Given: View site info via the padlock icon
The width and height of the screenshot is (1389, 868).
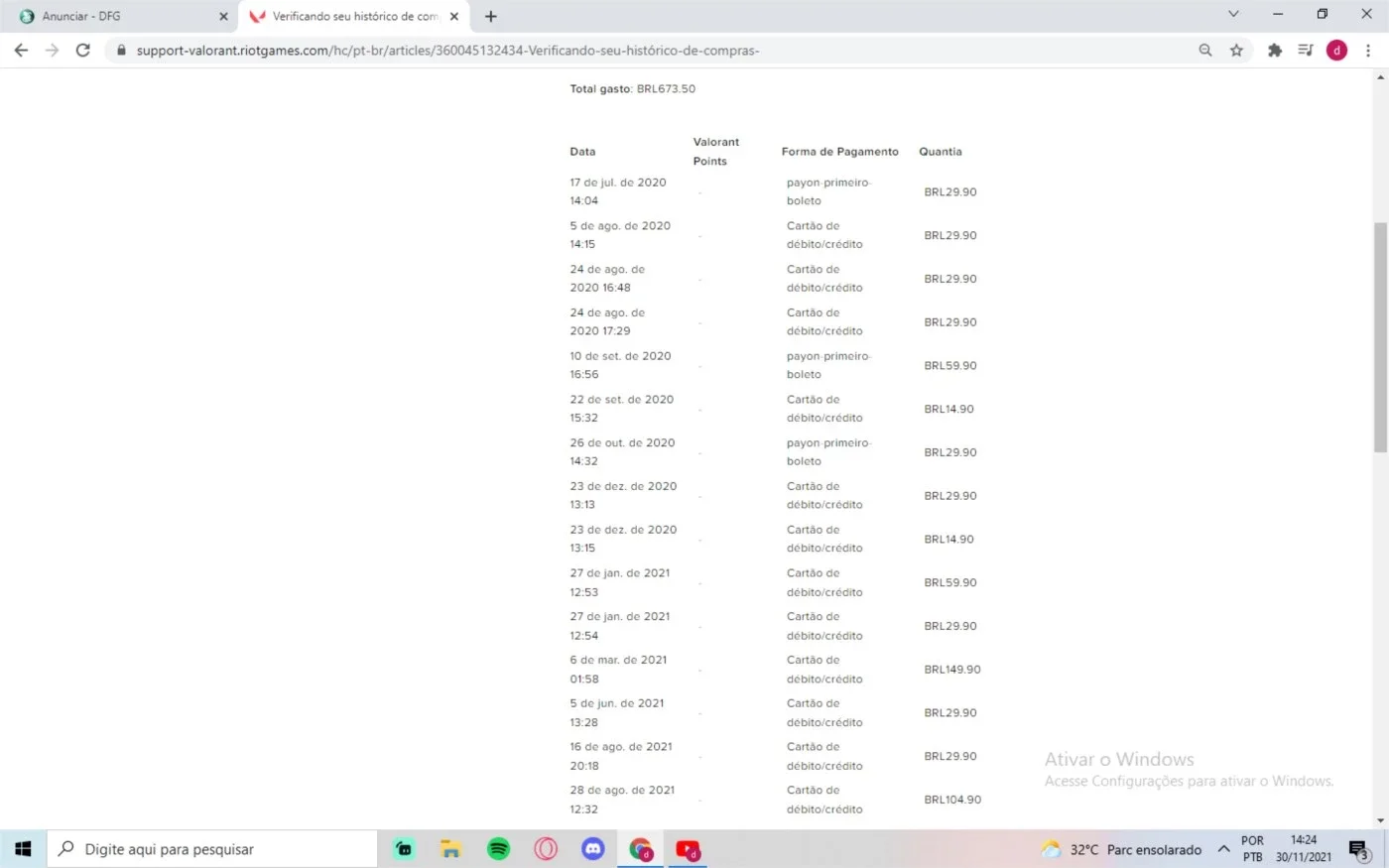Looking at the screenshot, I should click(x=122, y=50).
